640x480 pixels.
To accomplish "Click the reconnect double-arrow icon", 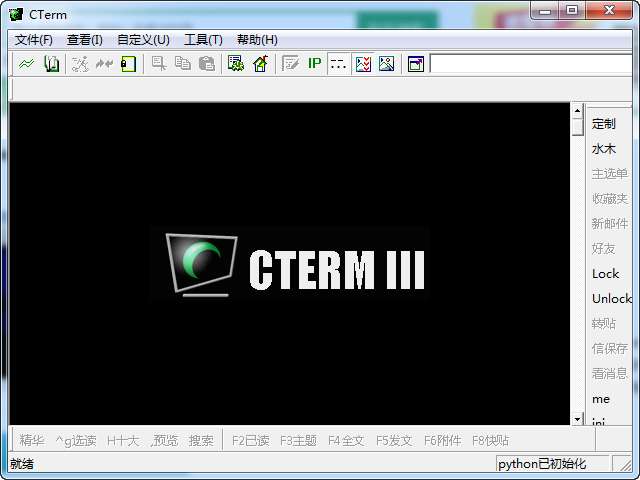I will click(104, 64).
